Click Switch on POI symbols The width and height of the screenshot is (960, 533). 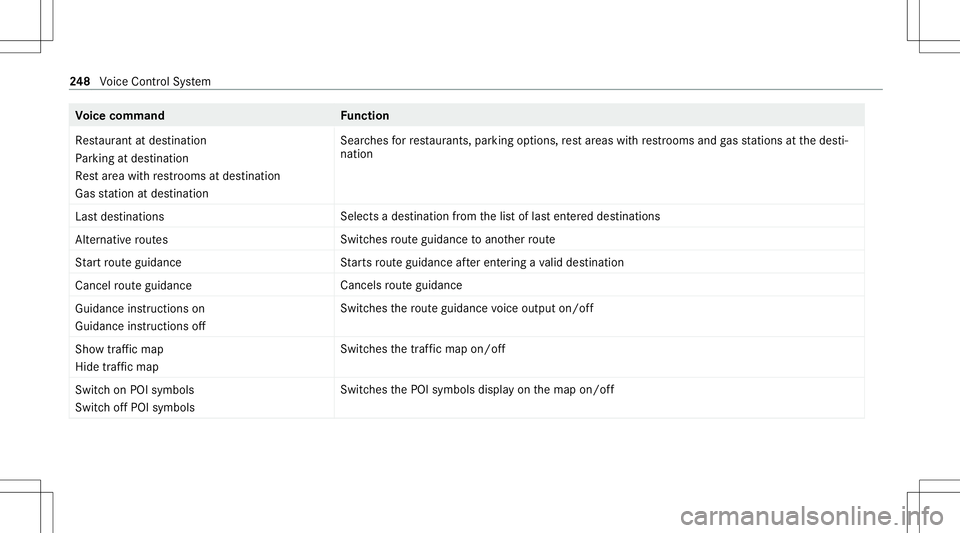point(135,390)
